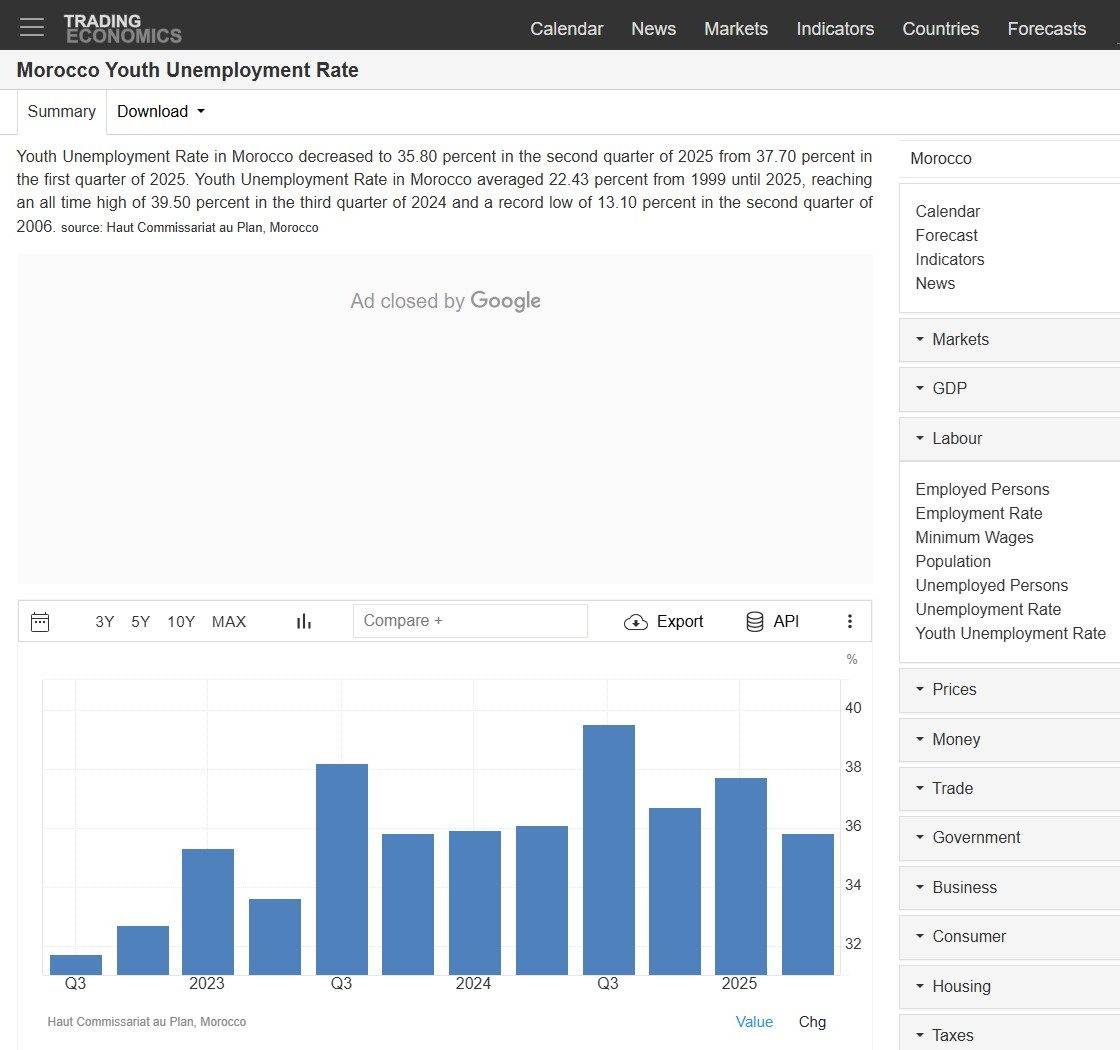Toggle chart to Chg view
The width and height of the screenshot is (1120, 1050).
pyautogui.click(x=812, y=1022)
